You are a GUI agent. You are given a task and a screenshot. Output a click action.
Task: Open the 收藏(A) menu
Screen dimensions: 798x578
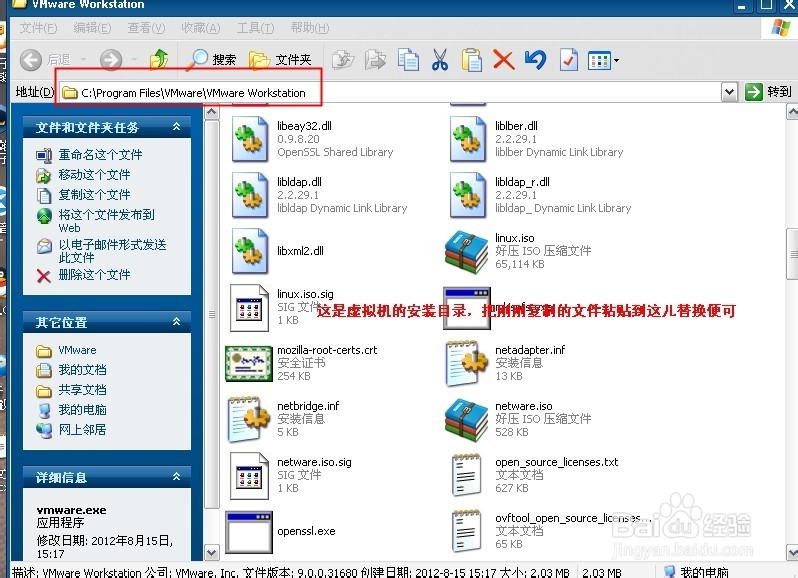pyautogui.click(x=201, y=28)
